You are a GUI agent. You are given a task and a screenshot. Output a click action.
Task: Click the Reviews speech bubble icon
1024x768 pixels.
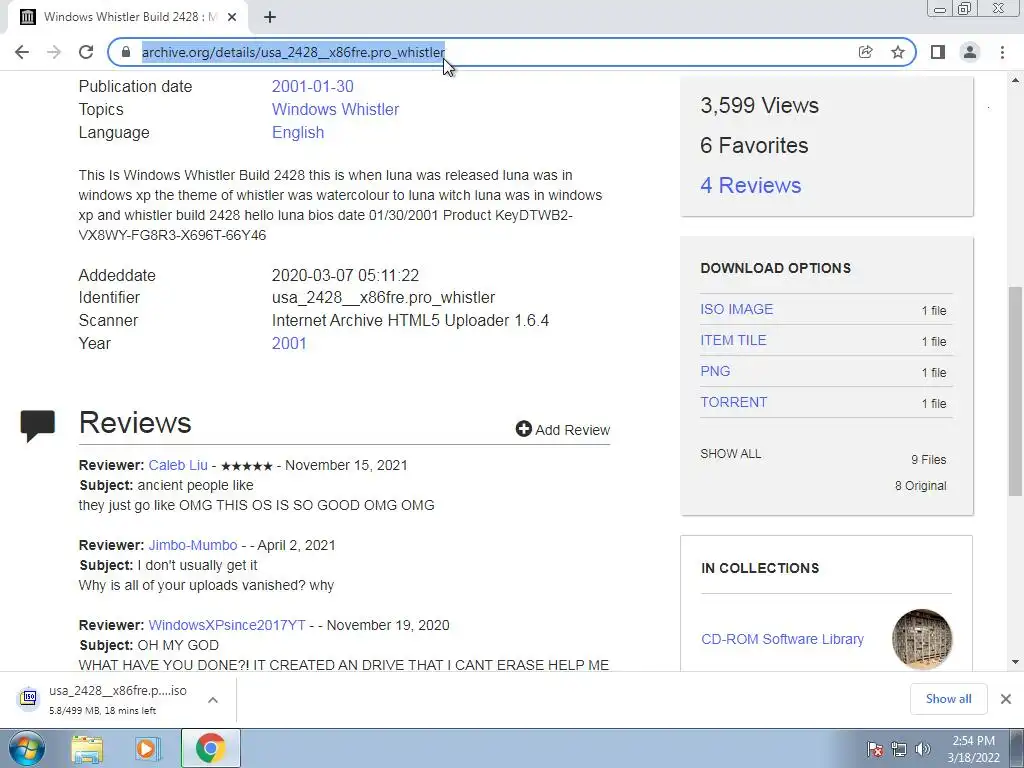point(37,426)
